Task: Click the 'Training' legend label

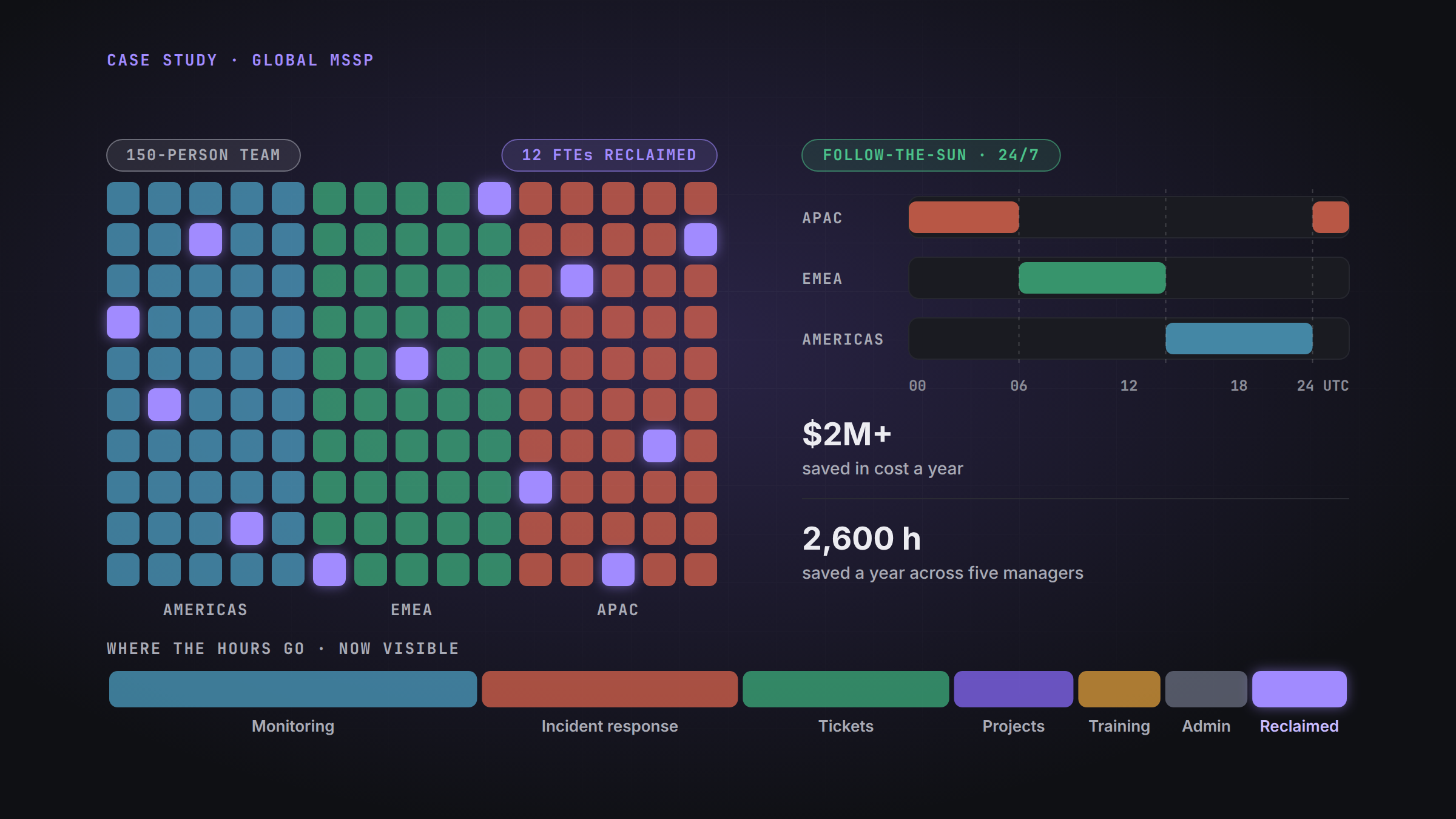Action: click(1119, 726)
